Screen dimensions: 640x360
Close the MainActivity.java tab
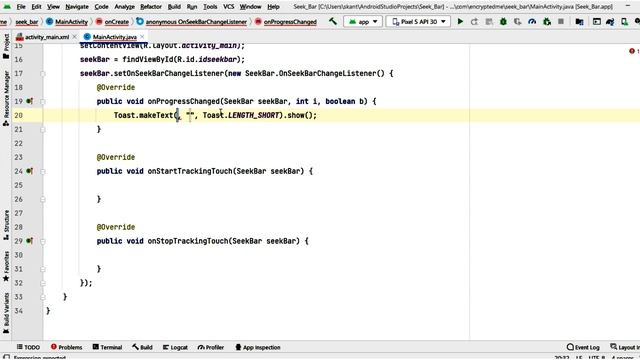[142, 37]
